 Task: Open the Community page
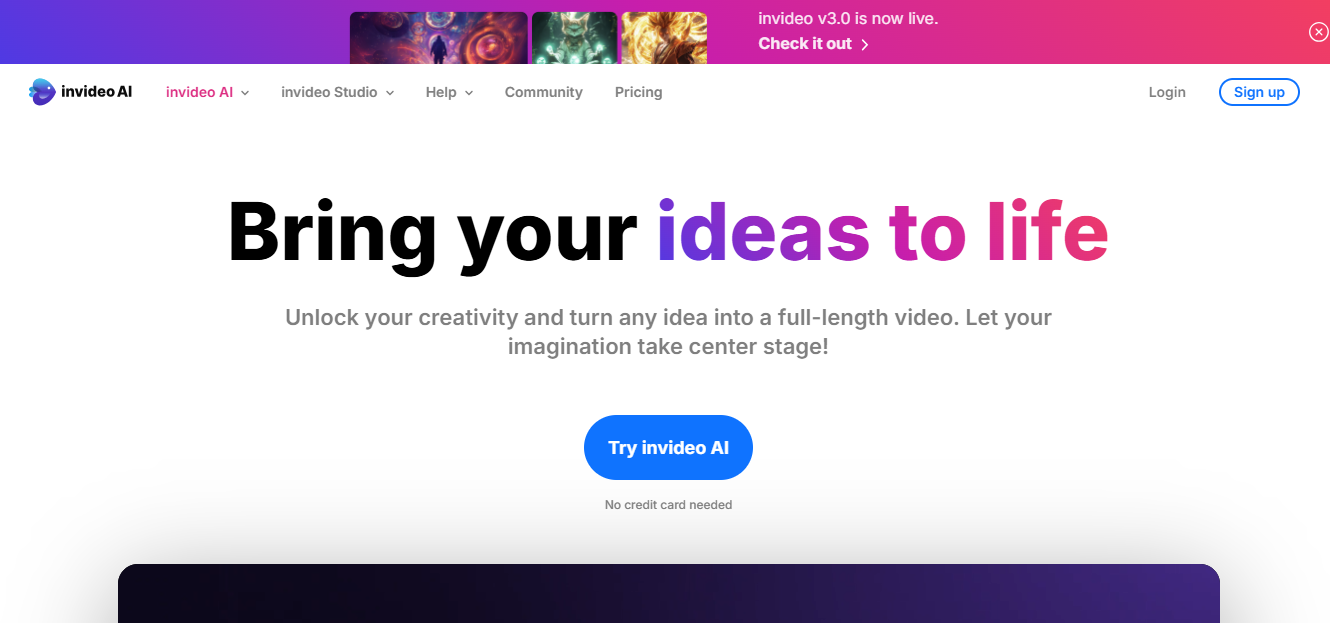point(543,92)
